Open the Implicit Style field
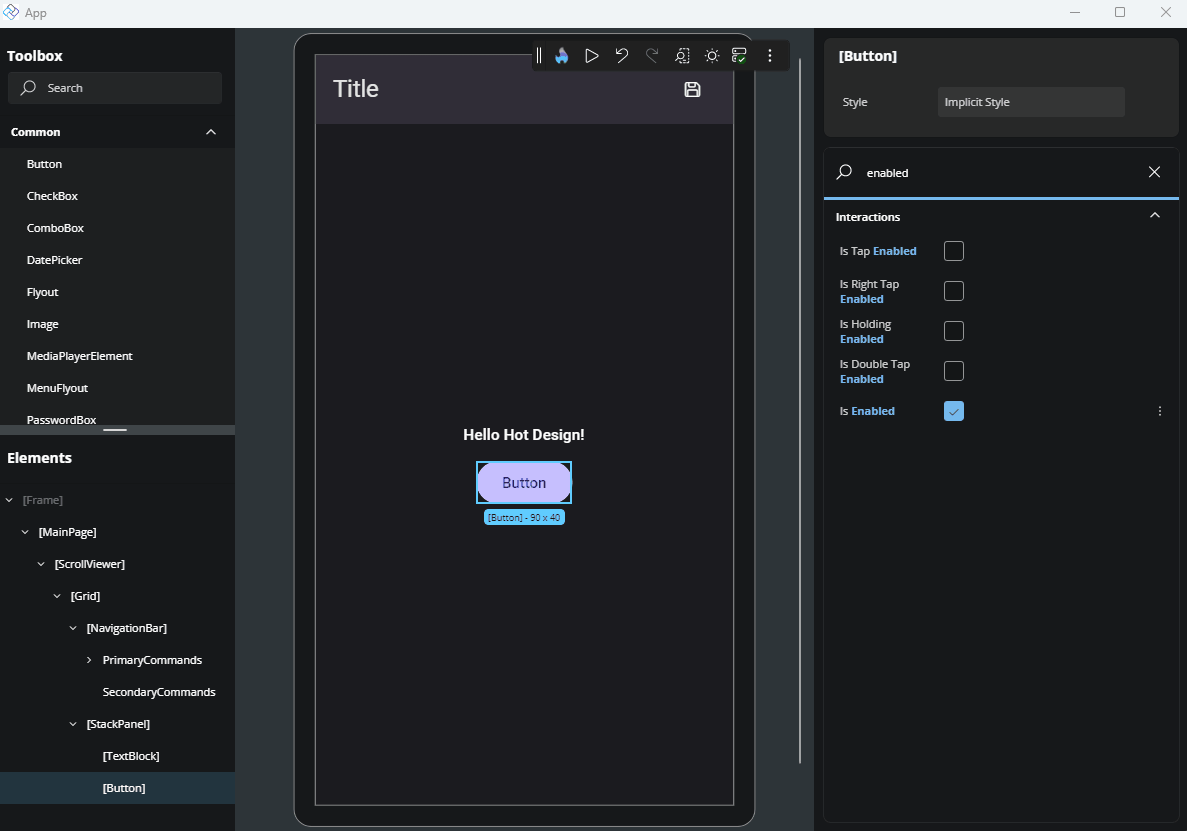The image size is (1187, 831). [x=1030, y=101]
